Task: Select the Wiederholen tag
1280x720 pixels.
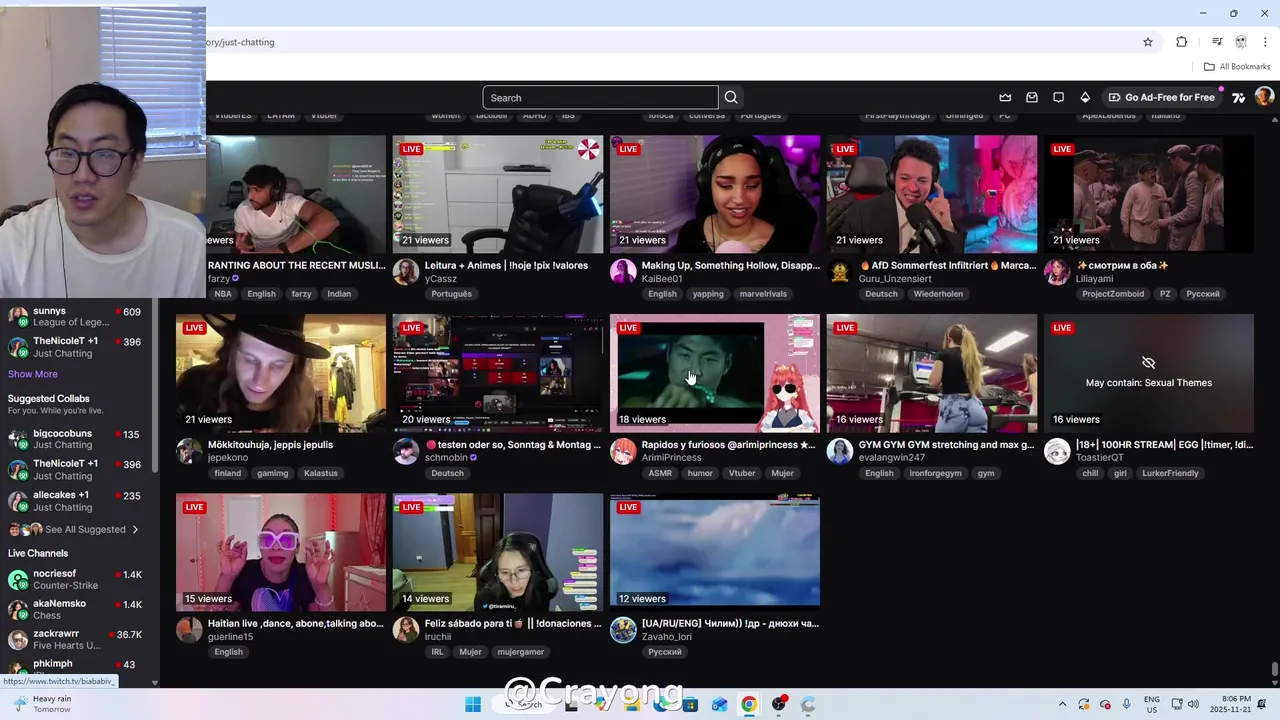Action: pyautogui.click(x=938, y=294)
